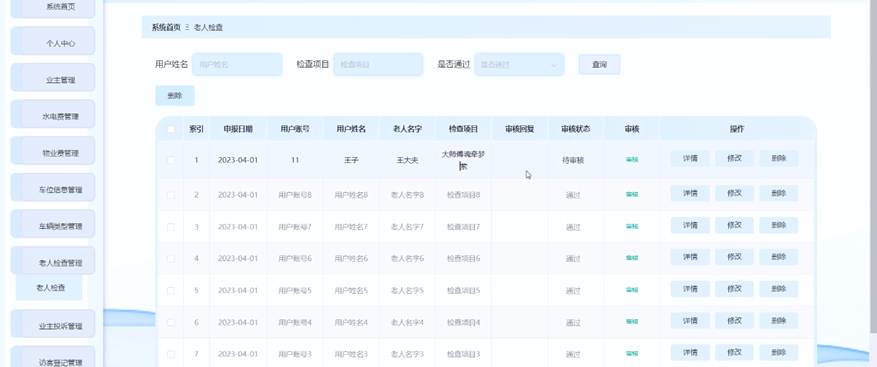Toggle the select-all checkbox in the table header
877x367 pixels.
pyautogui.click(x=171, y=129)
